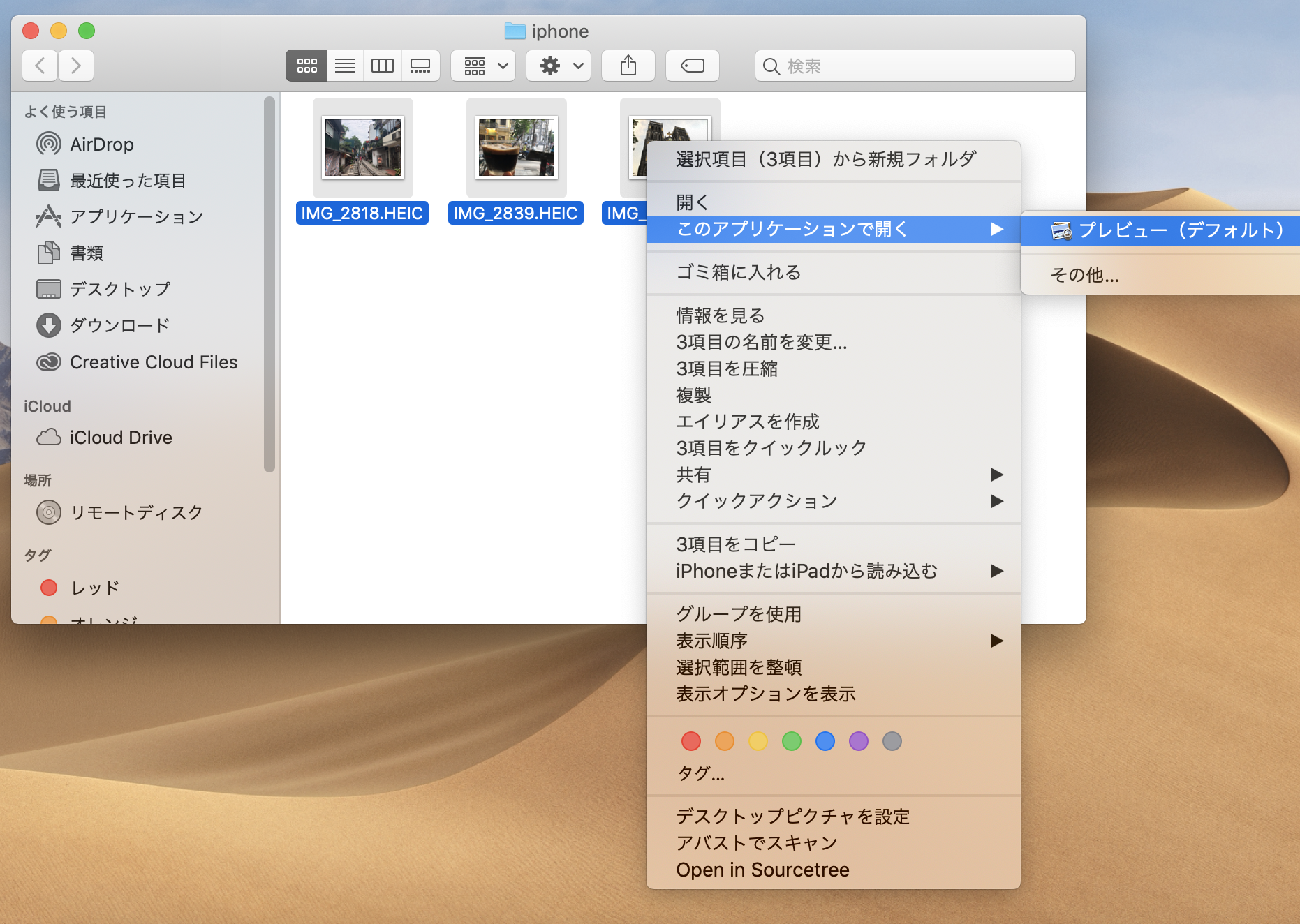Apply the green tag color dot
The height and width of the screenshot is (924, 1300).
(x=792, y=741)
